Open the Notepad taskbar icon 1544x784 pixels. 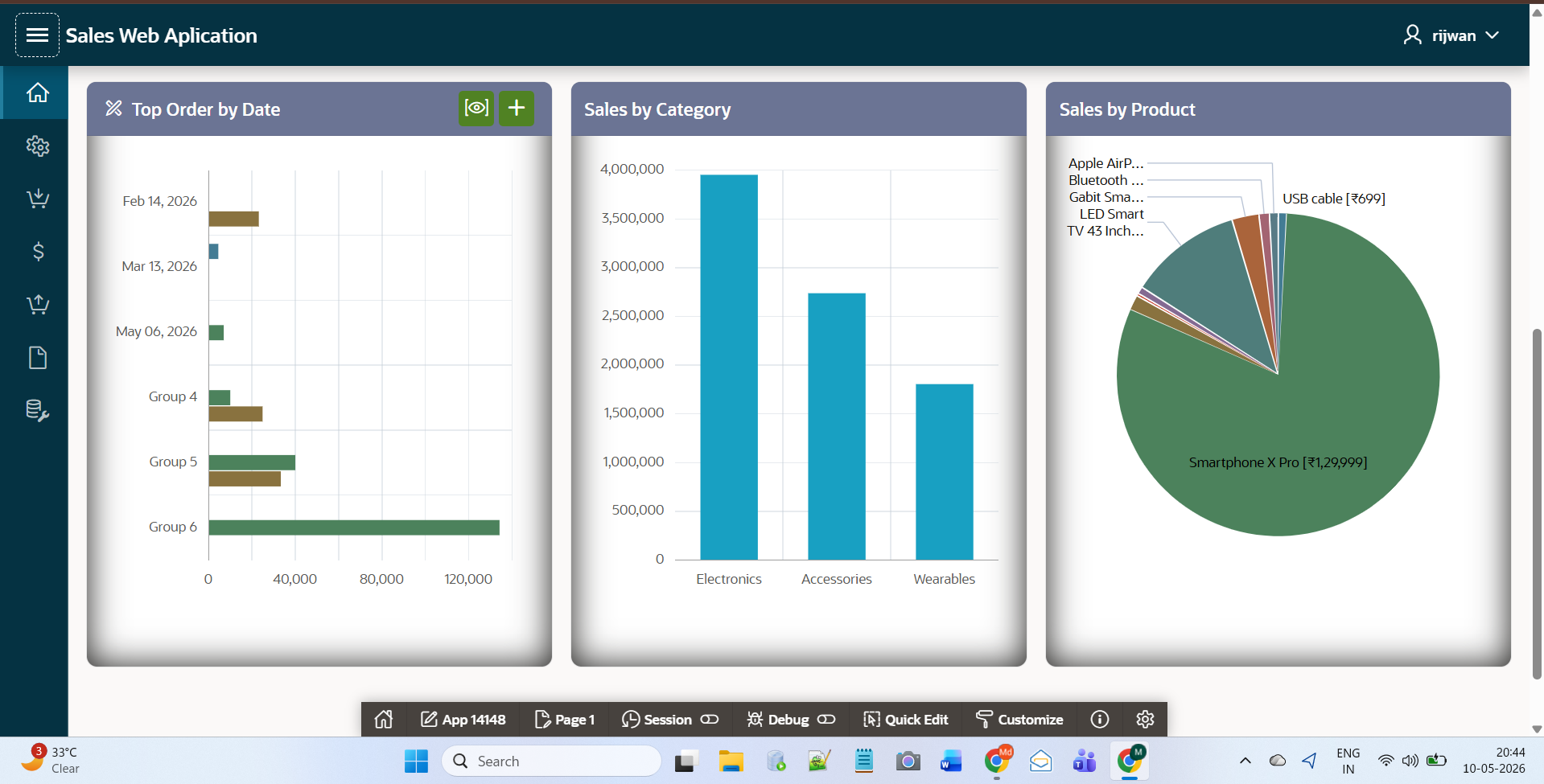(x=863, y=761)
